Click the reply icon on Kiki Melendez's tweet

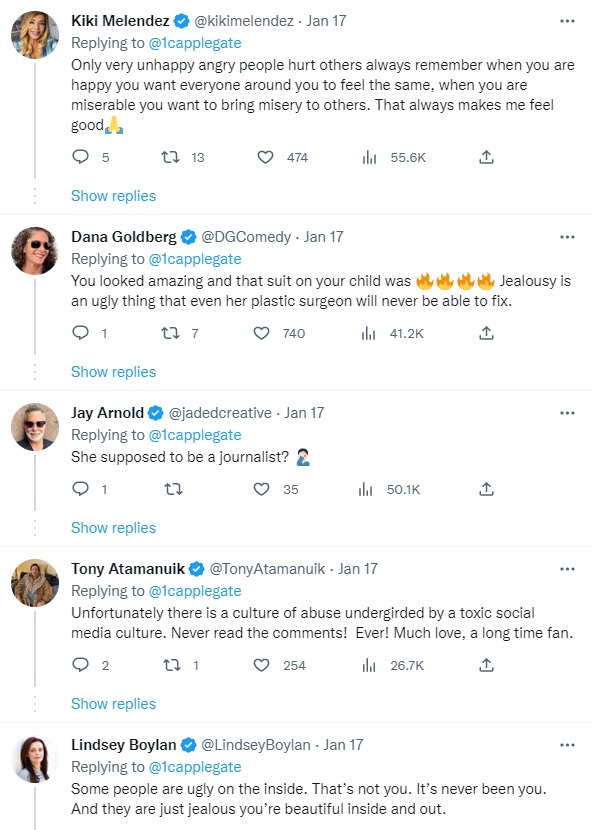[x=80, y=157]
